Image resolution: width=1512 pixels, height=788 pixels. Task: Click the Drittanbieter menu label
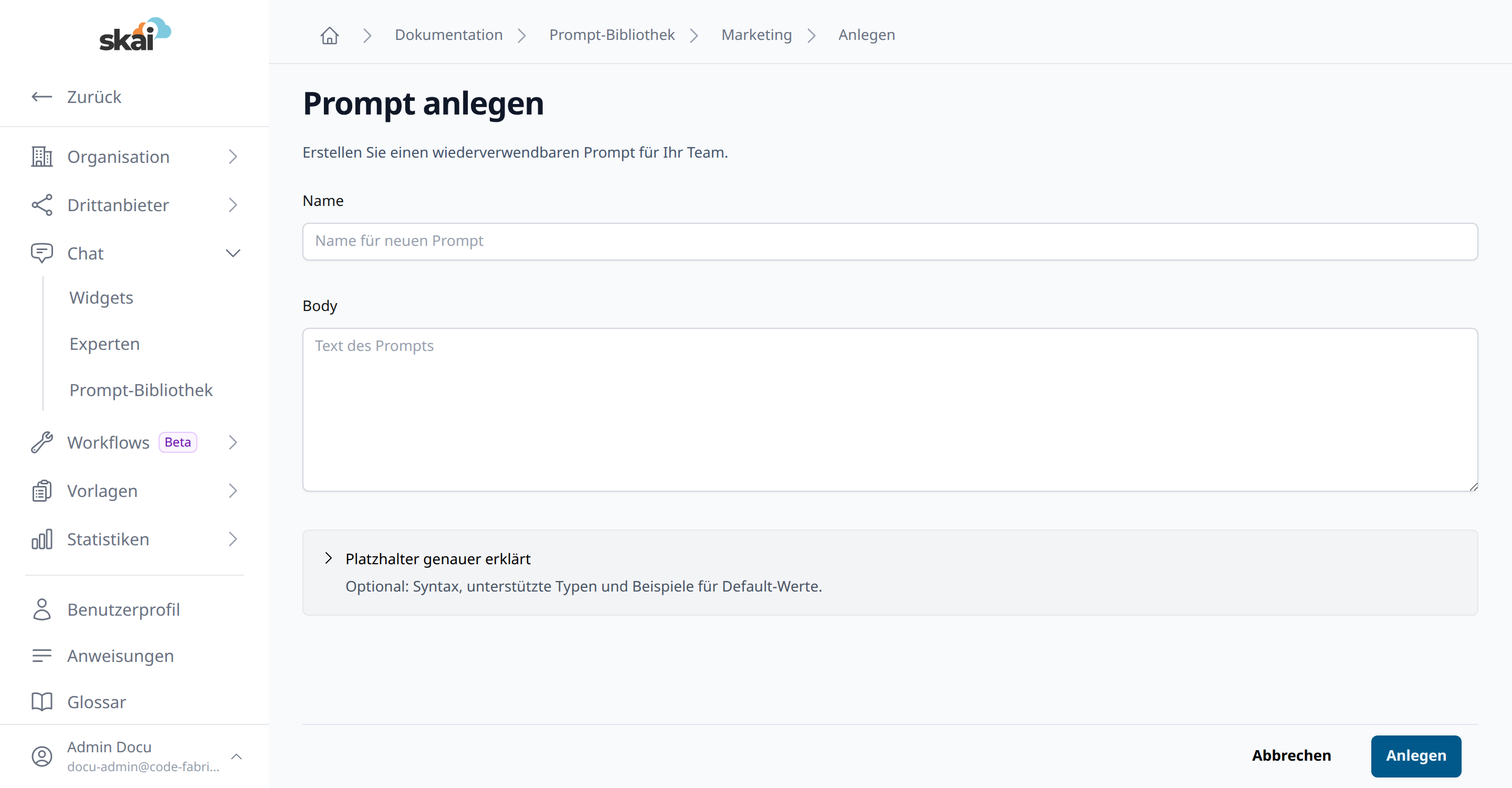[x=118, y=205]
